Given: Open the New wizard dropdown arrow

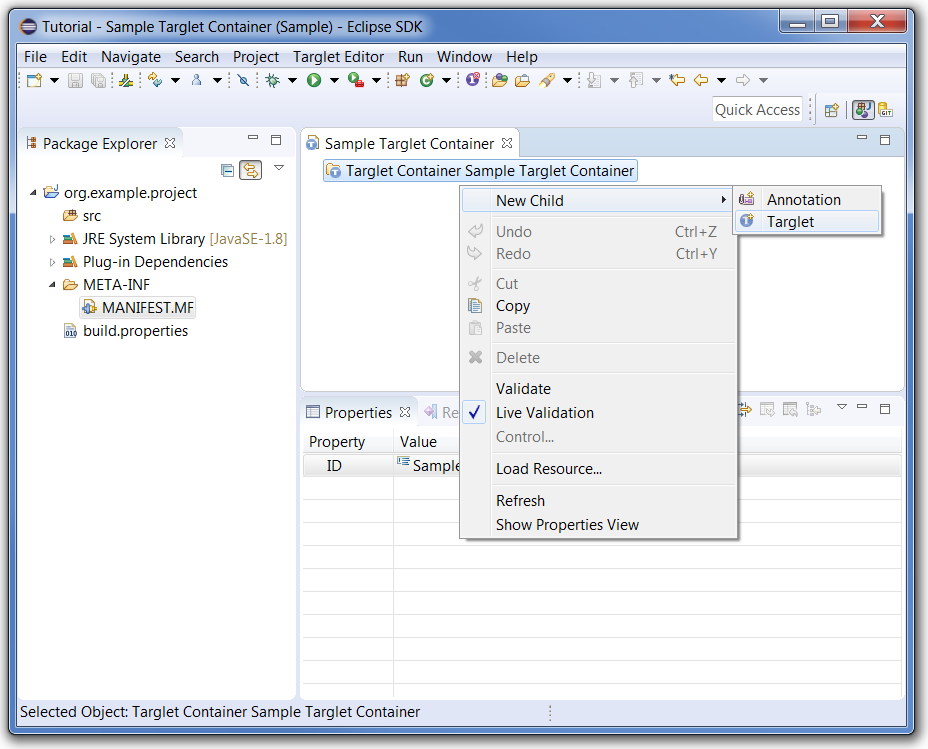Looking at the screenshot, I should click(54, 80).
